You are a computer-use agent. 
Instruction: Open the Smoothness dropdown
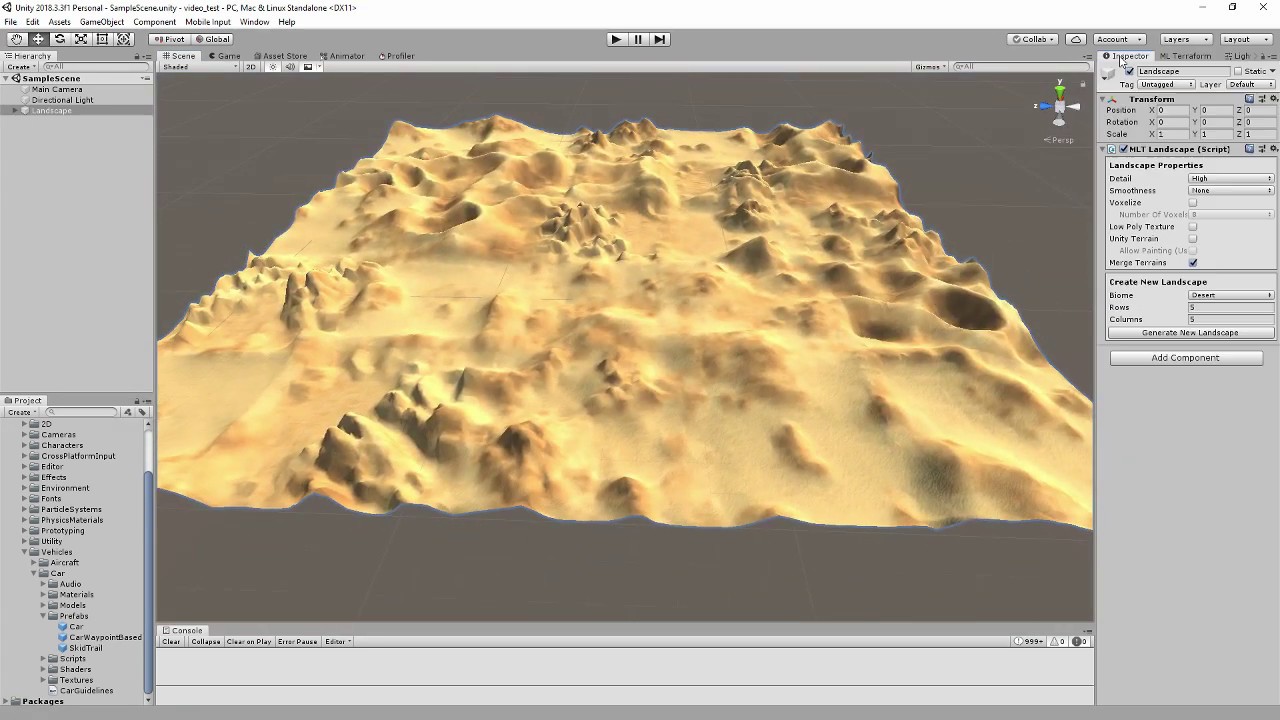(1231, 191)
